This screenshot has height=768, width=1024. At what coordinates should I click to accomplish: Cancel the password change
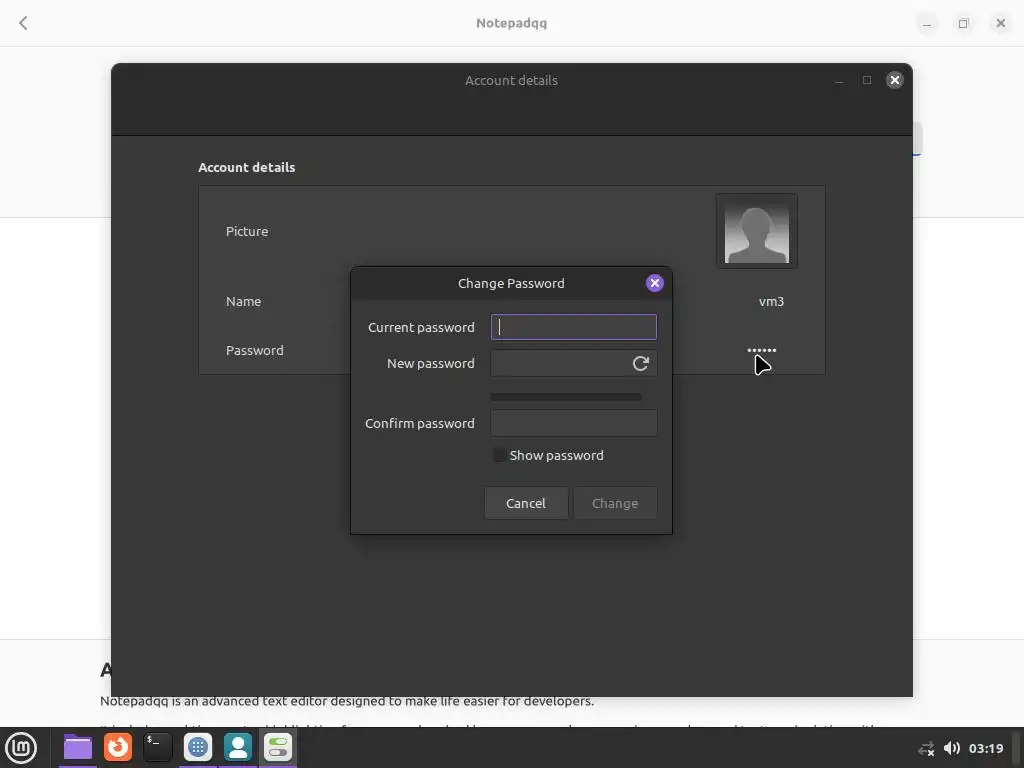(x=526, y=503)
